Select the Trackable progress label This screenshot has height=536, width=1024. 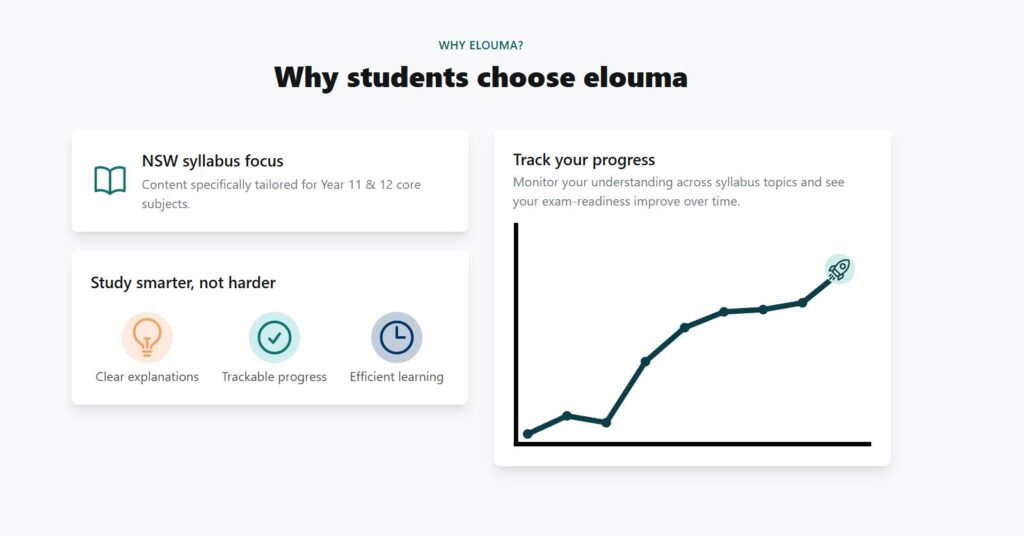pos(274,377)
